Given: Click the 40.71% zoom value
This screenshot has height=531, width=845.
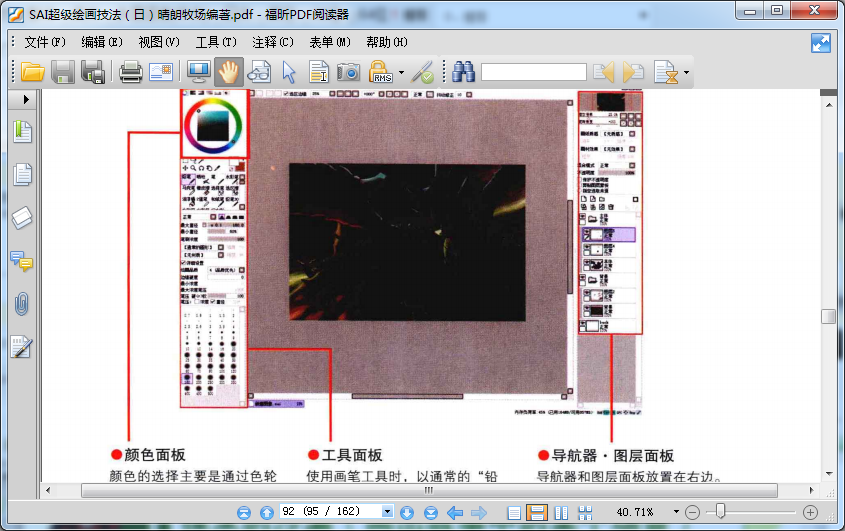Looking at the screenshot, I should coord(635,512).
